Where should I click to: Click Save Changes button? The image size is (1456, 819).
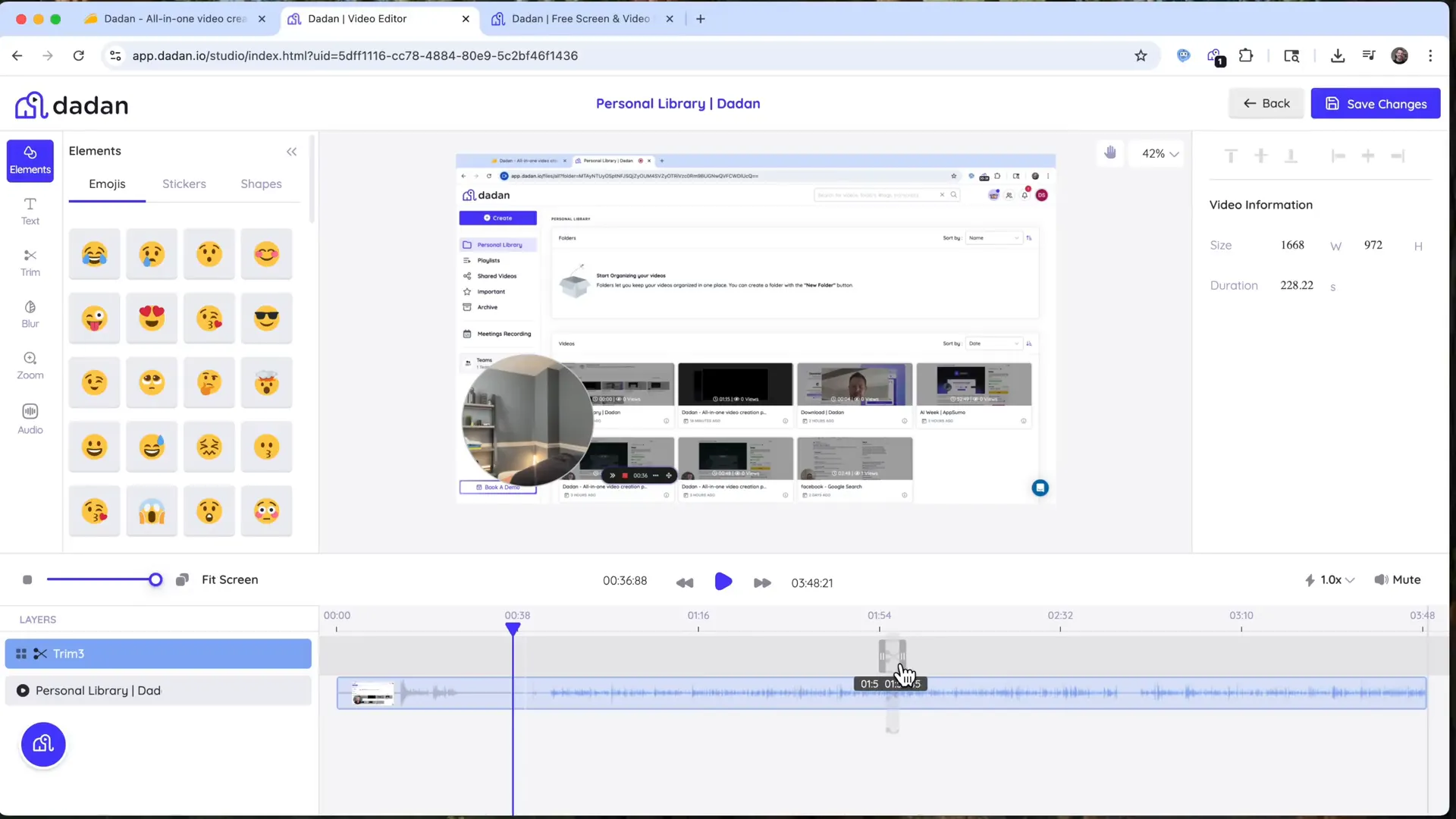click(1376, 104)
